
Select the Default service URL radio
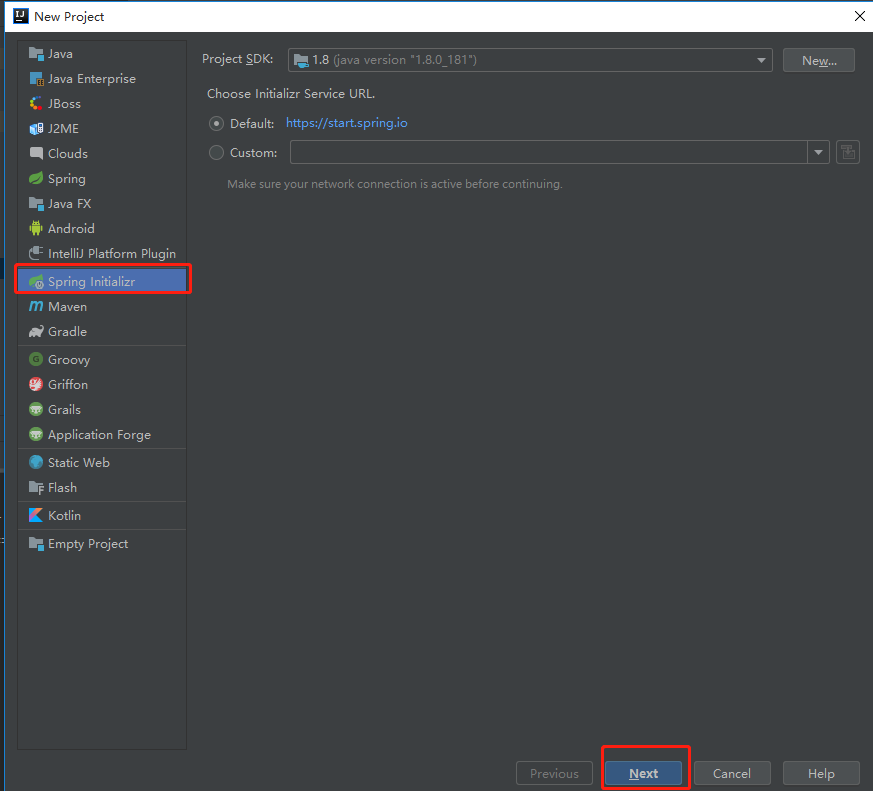(217, 124)
